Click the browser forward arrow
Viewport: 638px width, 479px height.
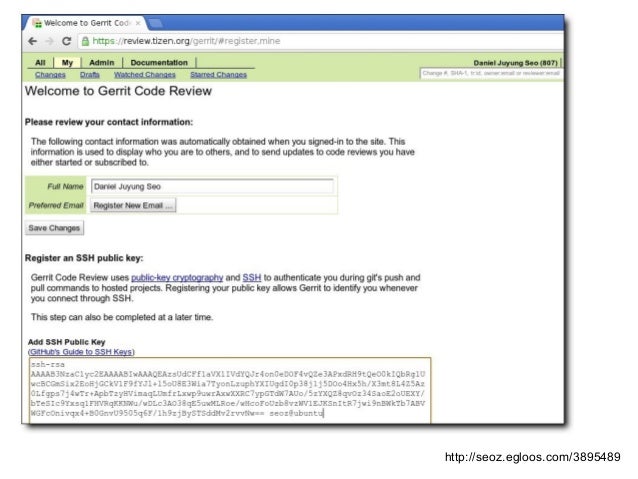(x=50, y=41)
